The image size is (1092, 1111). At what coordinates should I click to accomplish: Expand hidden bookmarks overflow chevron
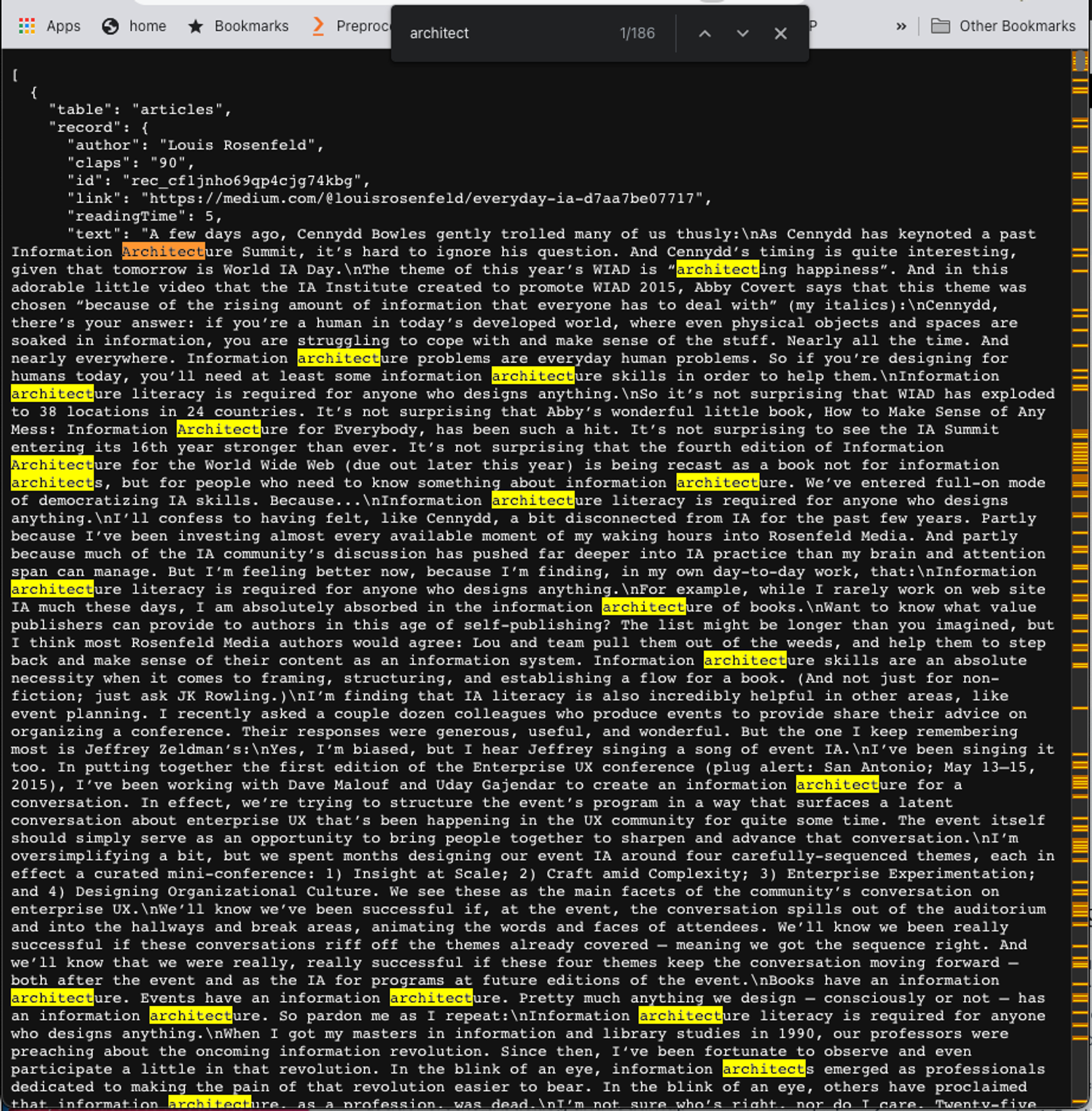(x=901, y=26)
